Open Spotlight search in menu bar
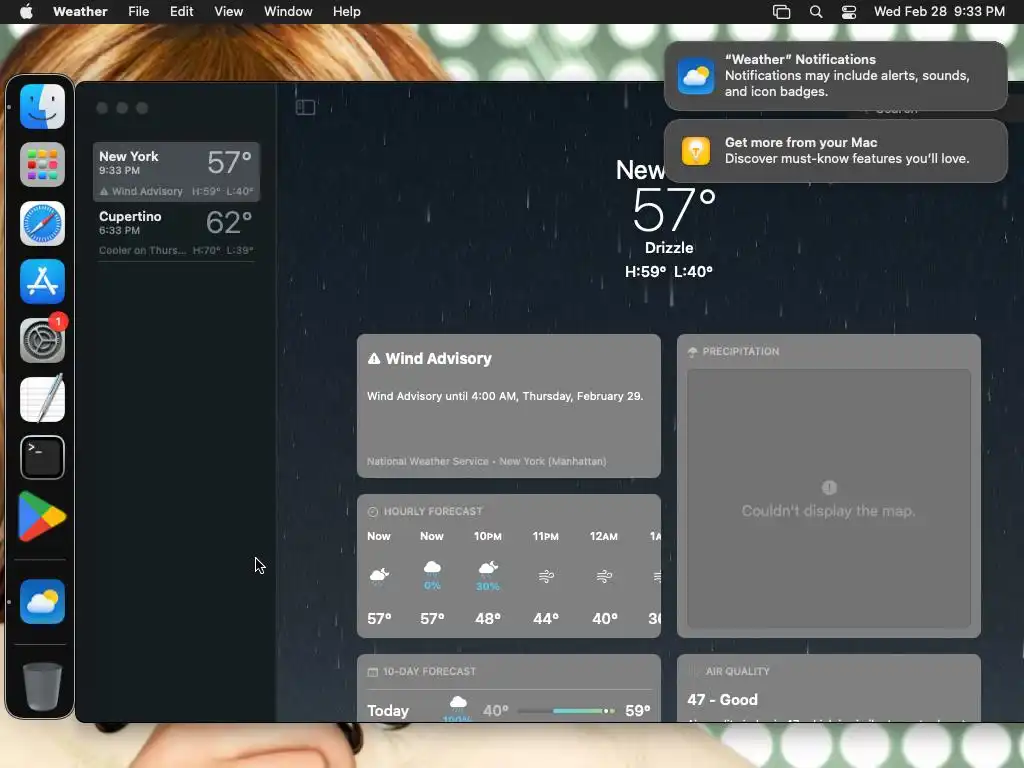 (816, 12)
